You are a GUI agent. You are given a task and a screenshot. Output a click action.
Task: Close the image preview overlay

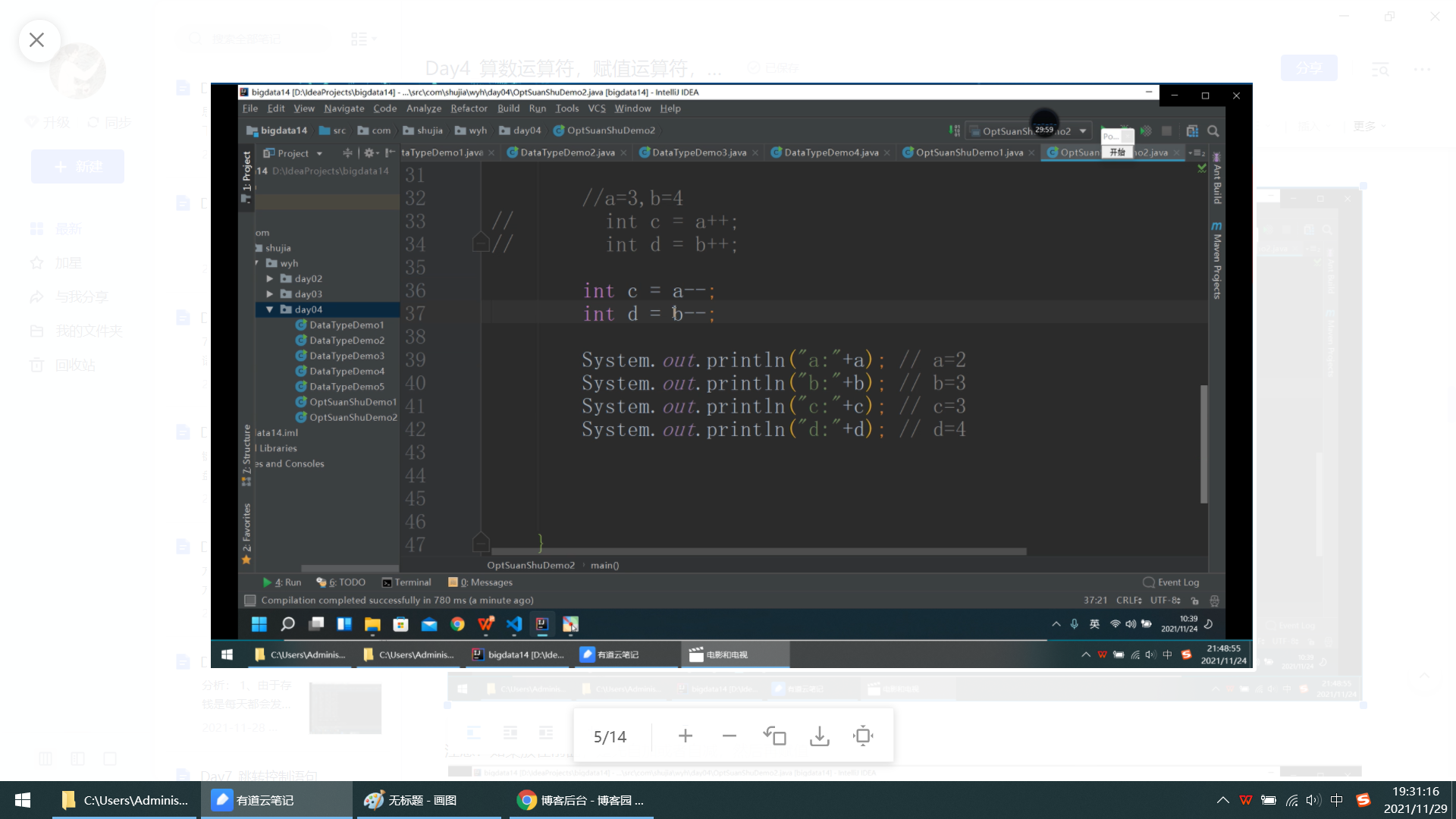point(36,39)
